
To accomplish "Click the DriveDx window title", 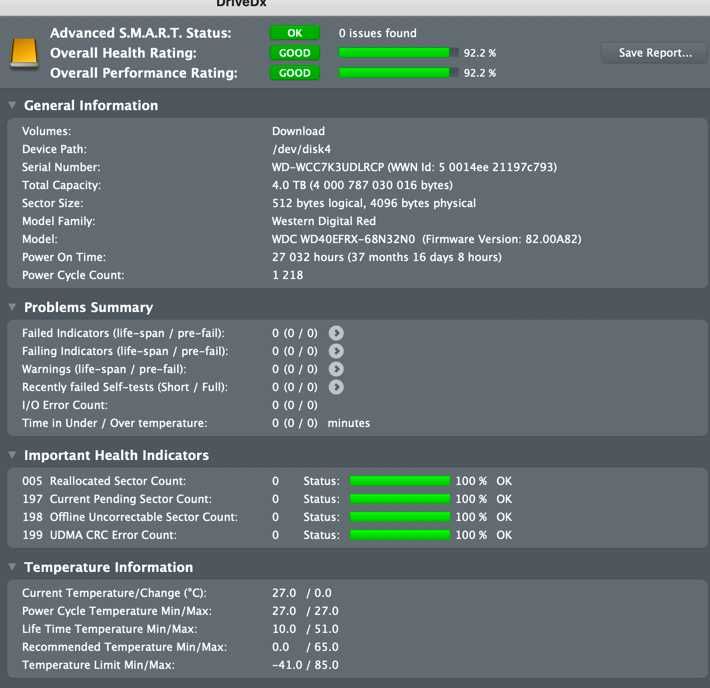I will (241, 4).
